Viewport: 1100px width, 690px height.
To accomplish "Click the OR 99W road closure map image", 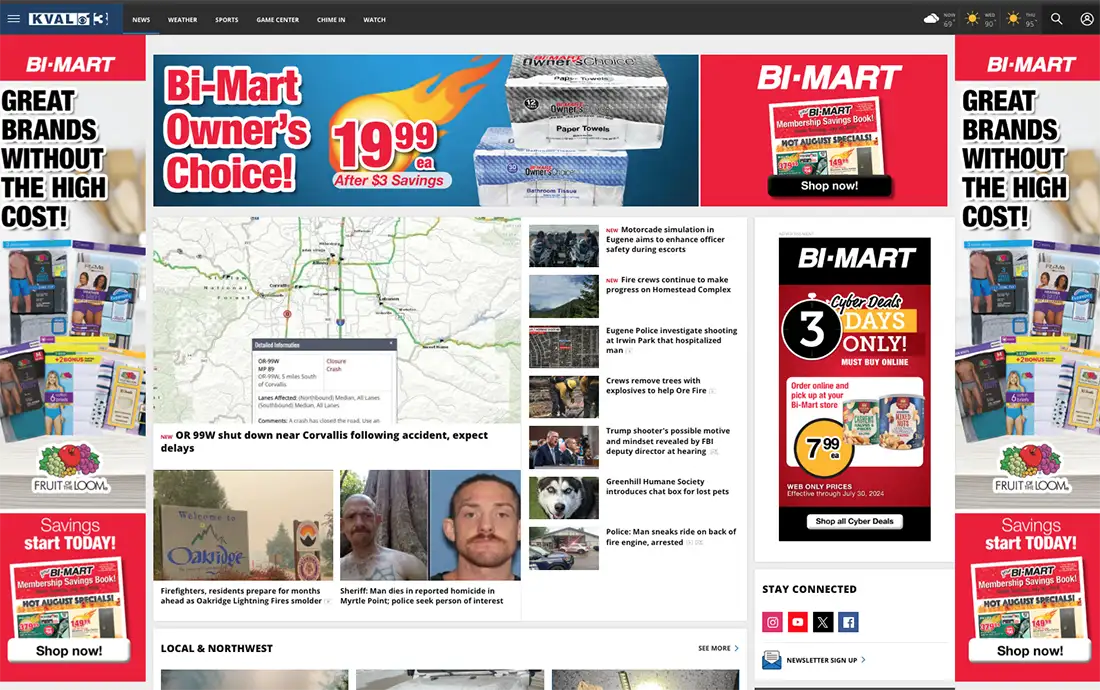I will (x=337, y=320).
